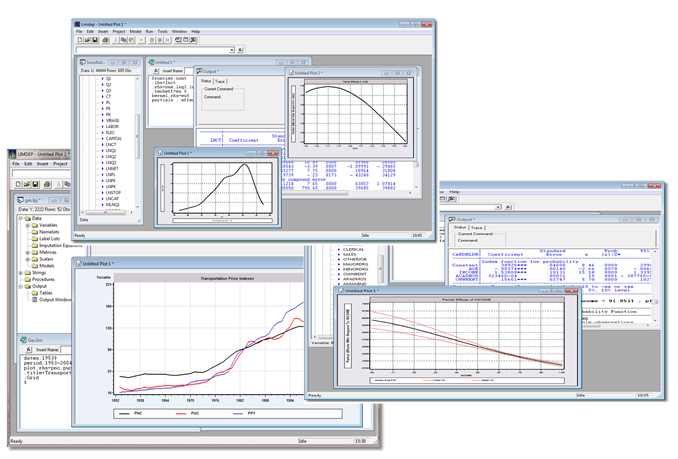Click Print icon in bottom-left LIMDEP window
Viewport: 678px width, 459px height.
[x=47, y=184]
